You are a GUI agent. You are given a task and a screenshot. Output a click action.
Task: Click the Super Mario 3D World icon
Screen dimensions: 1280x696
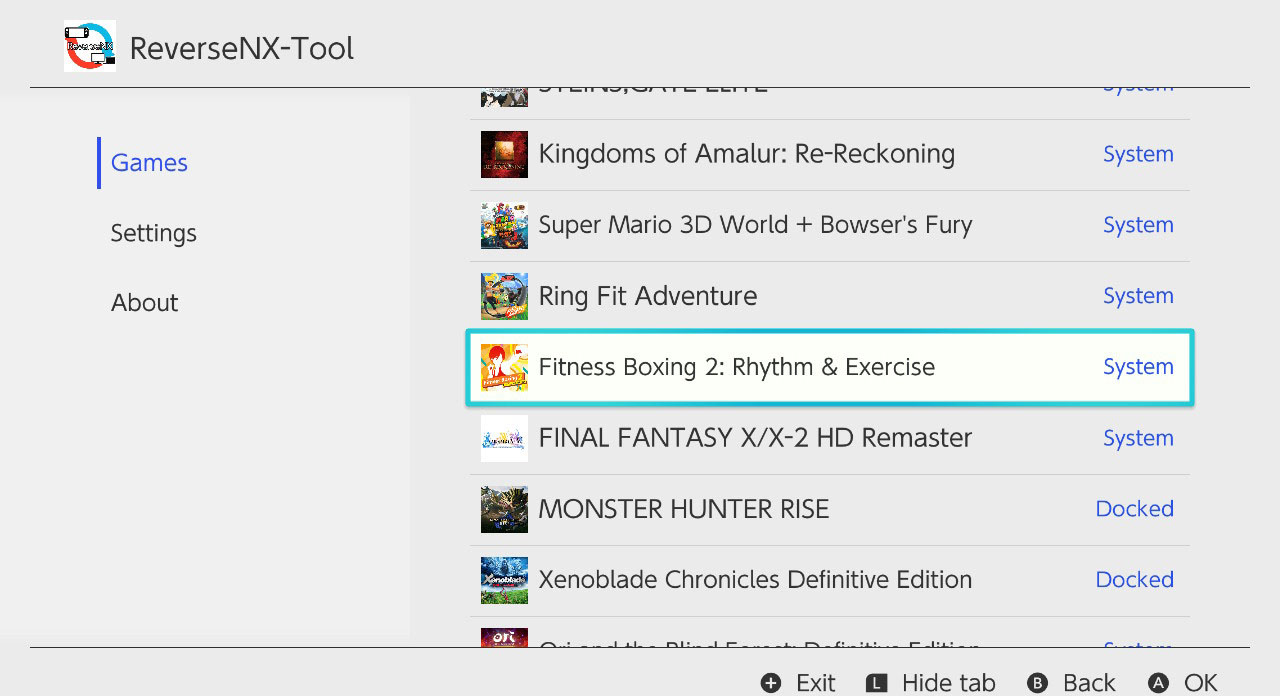click(504, 225)
